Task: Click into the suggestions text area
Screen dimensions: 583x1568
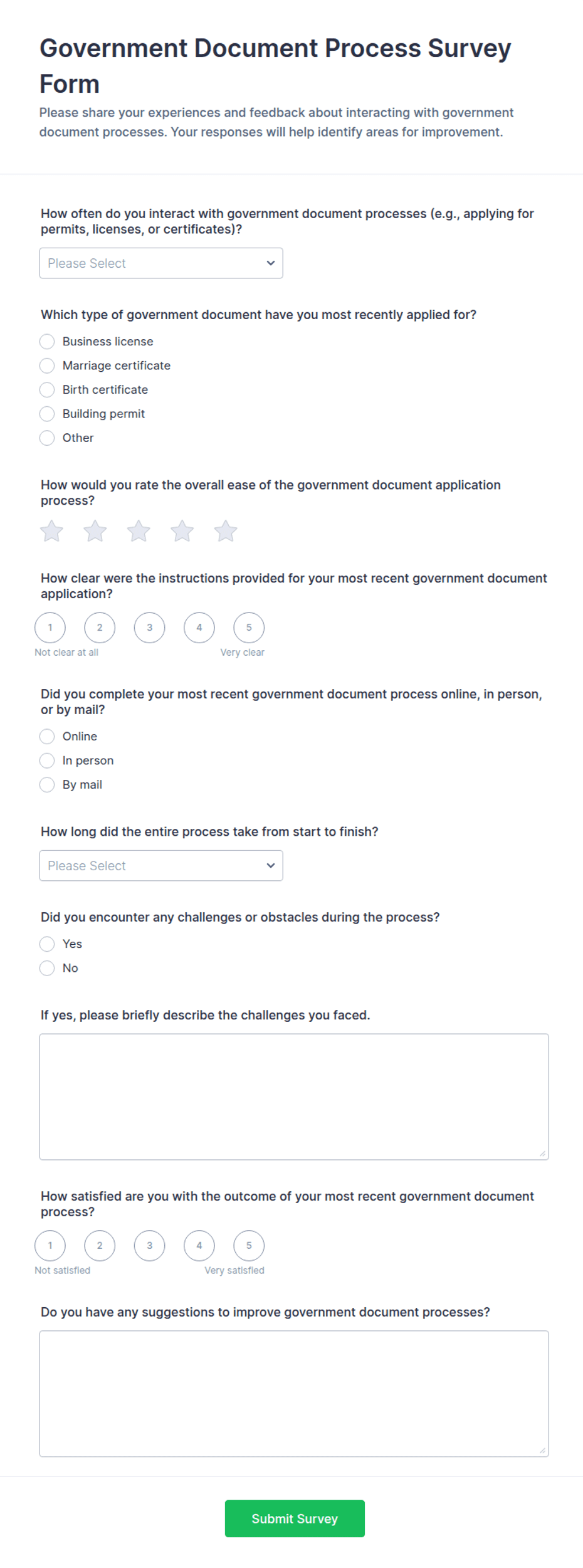Action: click(x=294, y=1393)
